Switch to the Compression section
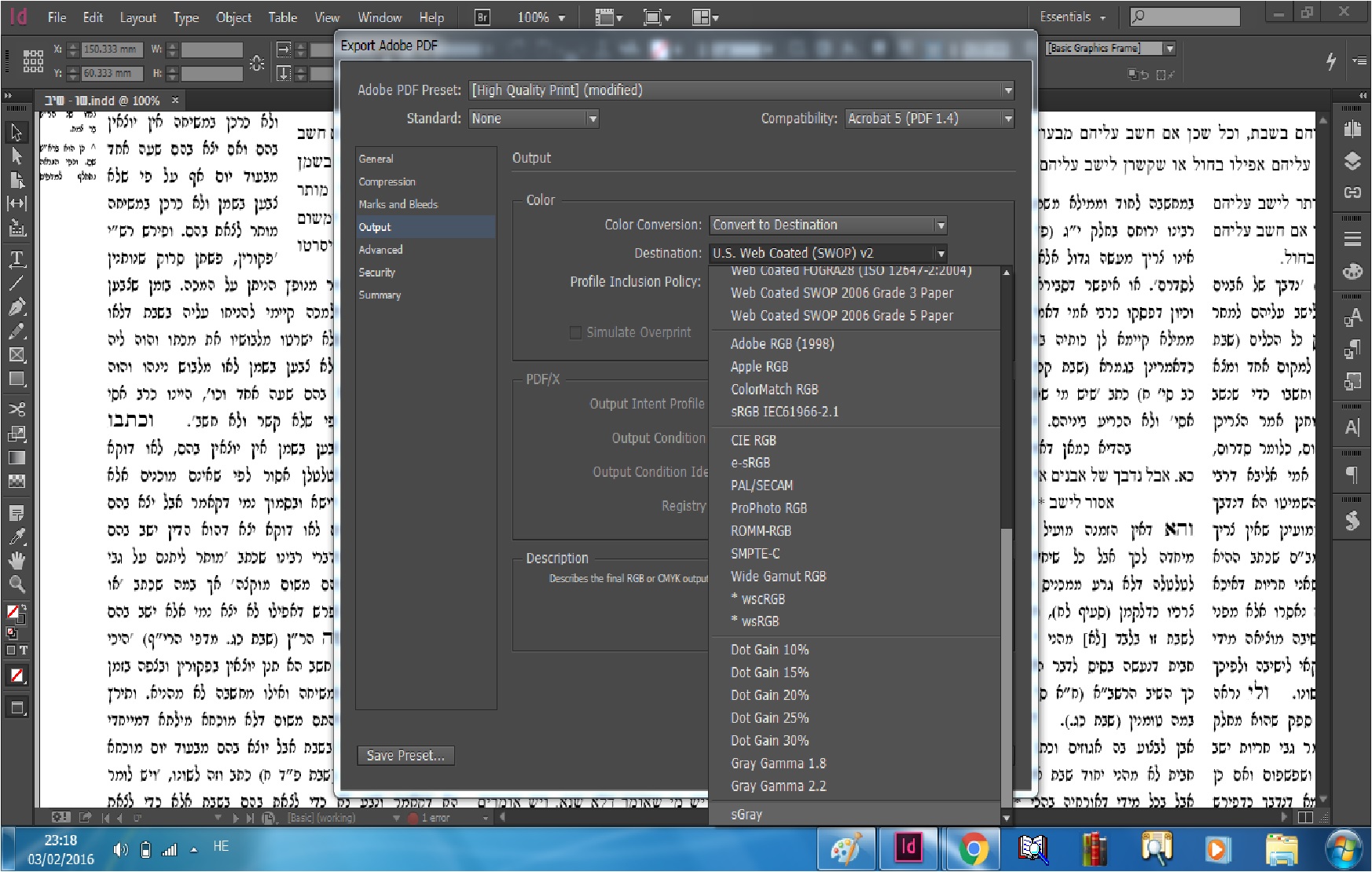 387,181
